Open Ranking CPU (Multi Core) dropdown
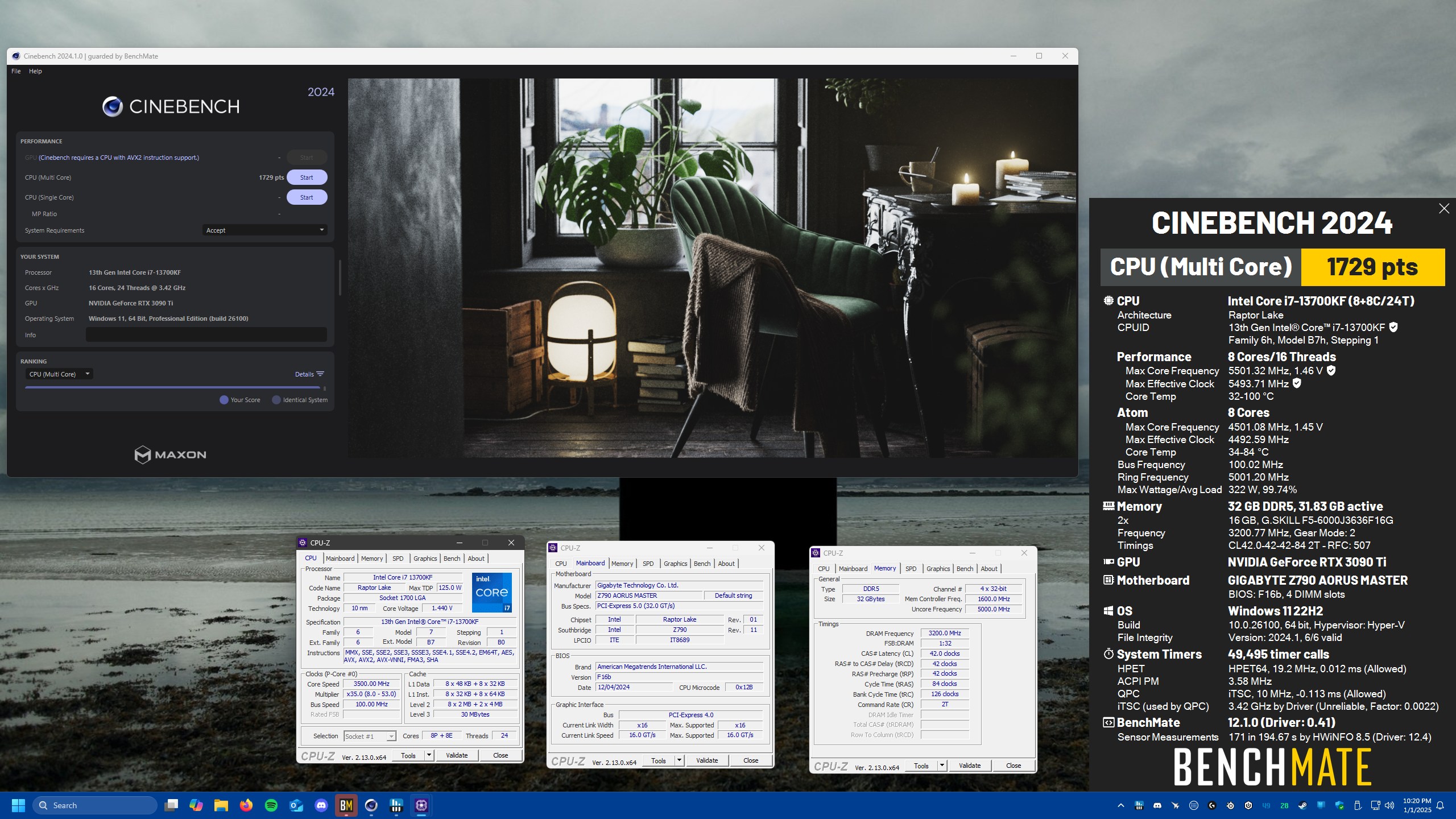 [59, 374]
